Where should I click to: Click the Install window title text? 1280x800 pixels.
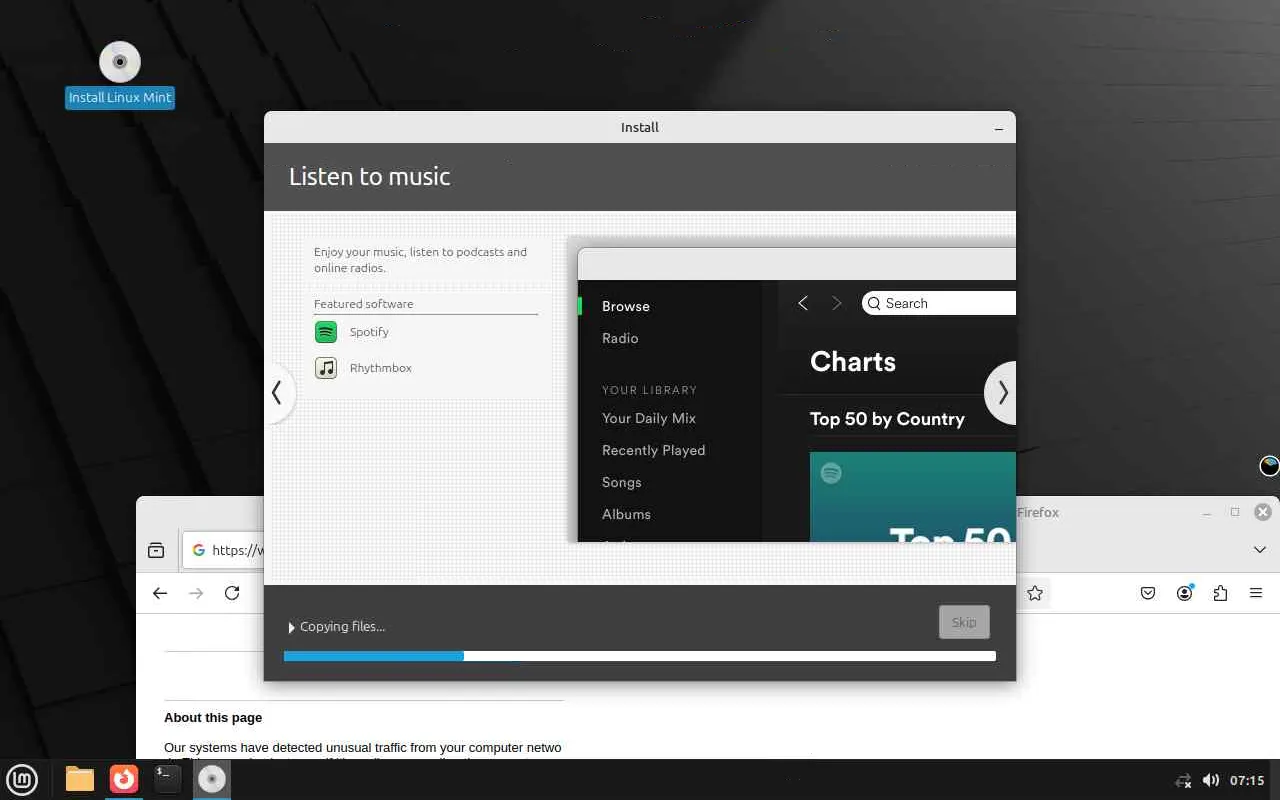[640, 127]
